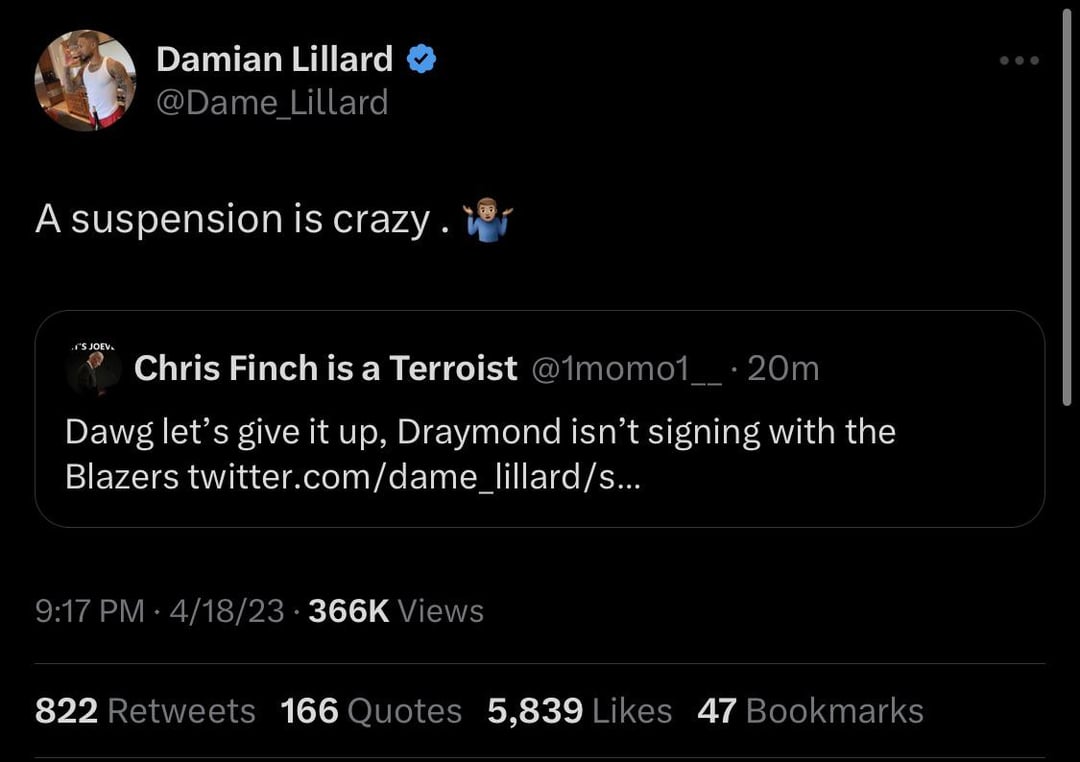Click the vertical scrollbar on the right

click(1067, 200)
